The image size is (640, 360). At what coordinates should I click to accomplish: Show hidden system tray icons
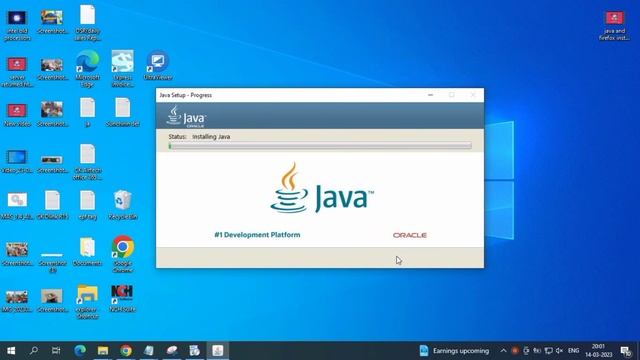click(503, 351)
